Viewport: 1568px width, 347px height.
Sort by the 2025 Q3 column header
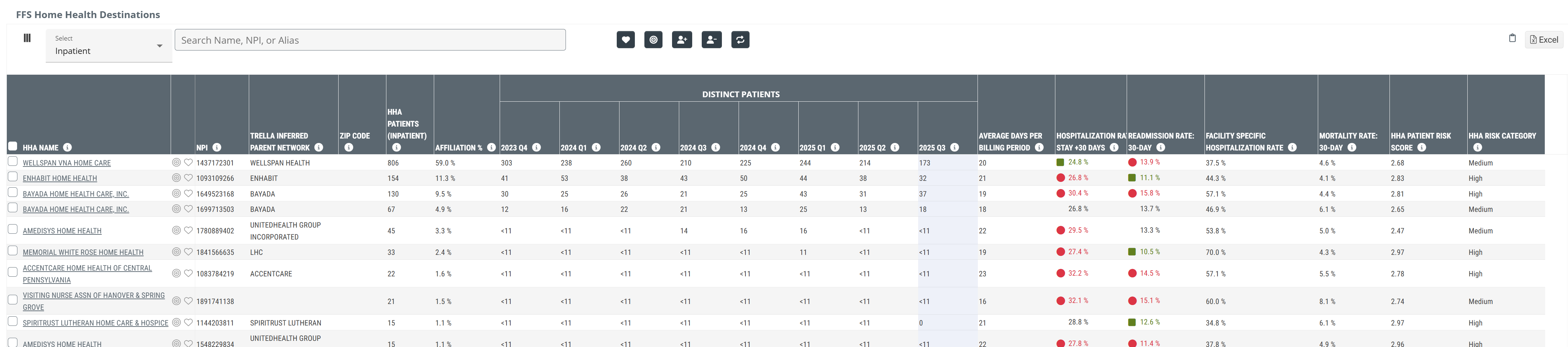931,148
